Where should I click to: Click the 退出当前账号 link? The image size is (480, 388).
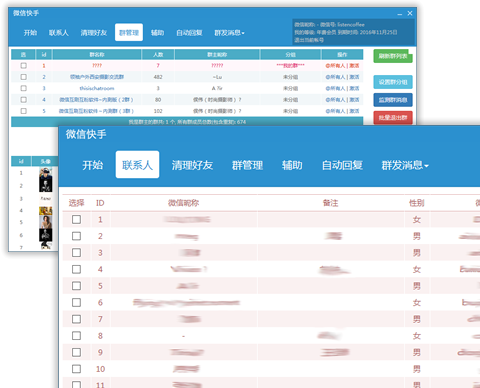[x=309, y=40]
